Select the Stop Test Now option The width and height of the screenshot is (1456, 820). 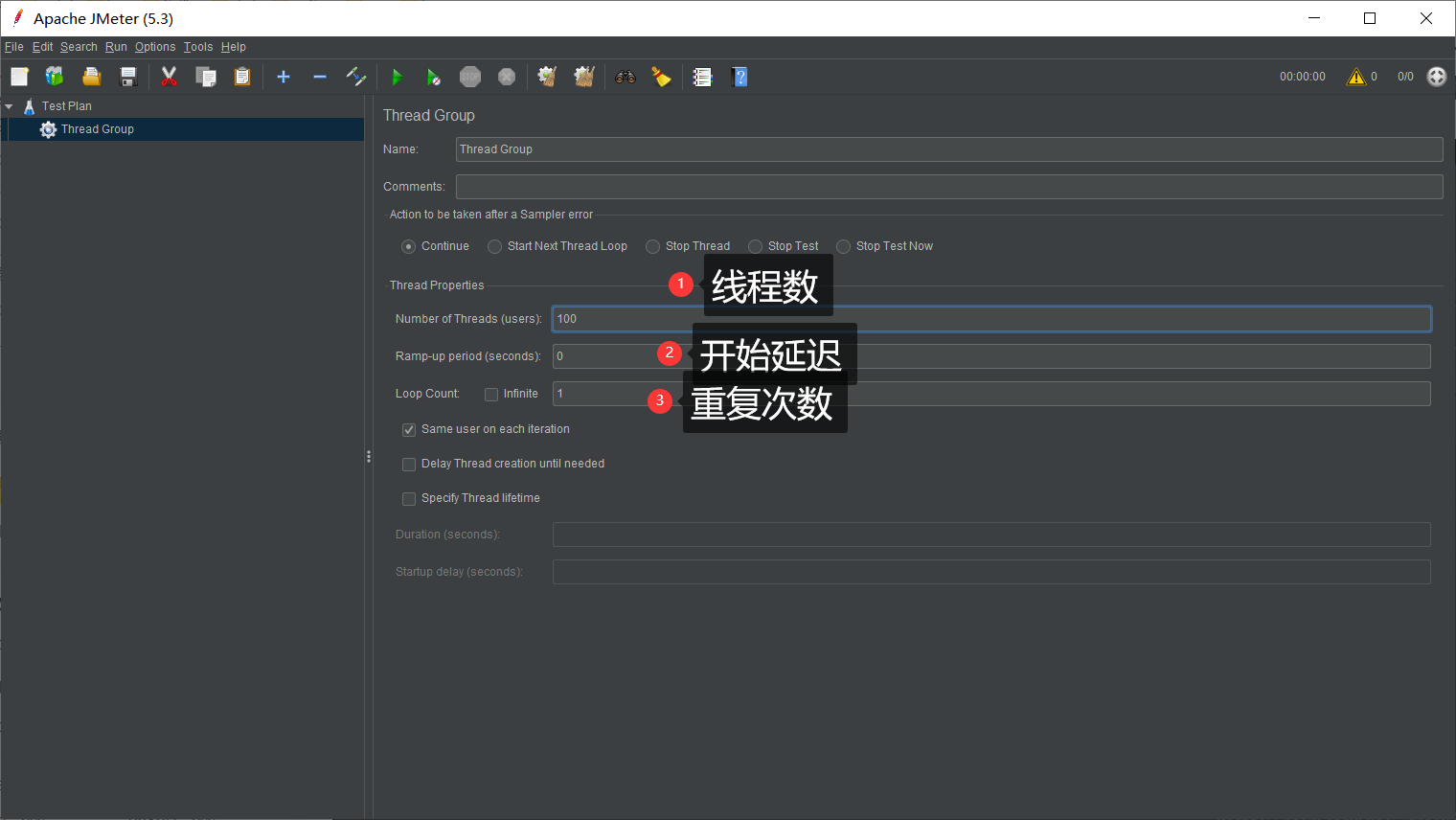(x=844, y=246)
